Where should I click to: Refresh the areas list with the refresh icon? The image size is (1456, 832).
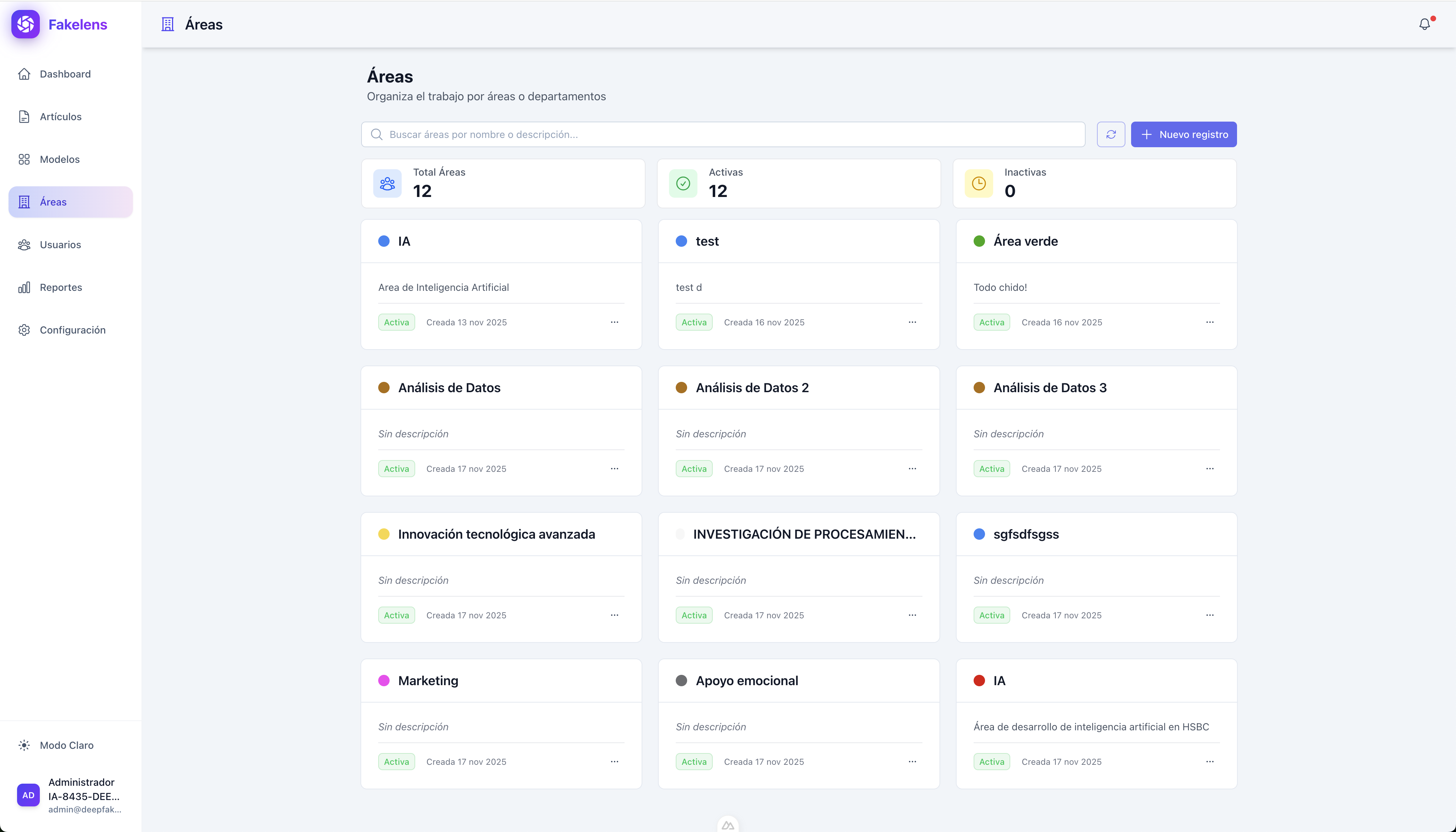[x=1110, y=134]
